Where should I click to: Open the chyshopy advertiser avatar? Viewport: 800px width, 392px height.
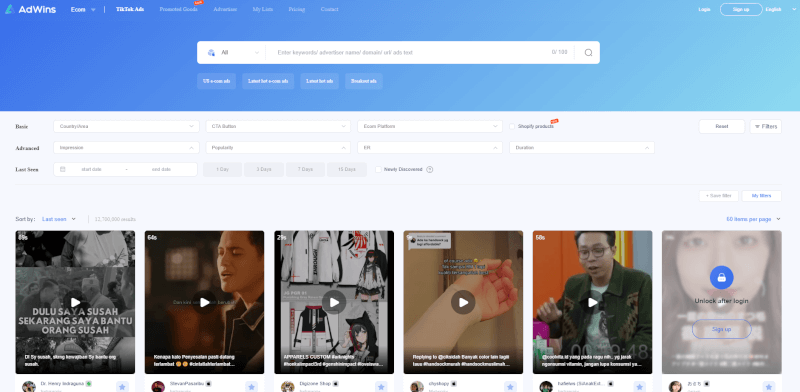417,386
